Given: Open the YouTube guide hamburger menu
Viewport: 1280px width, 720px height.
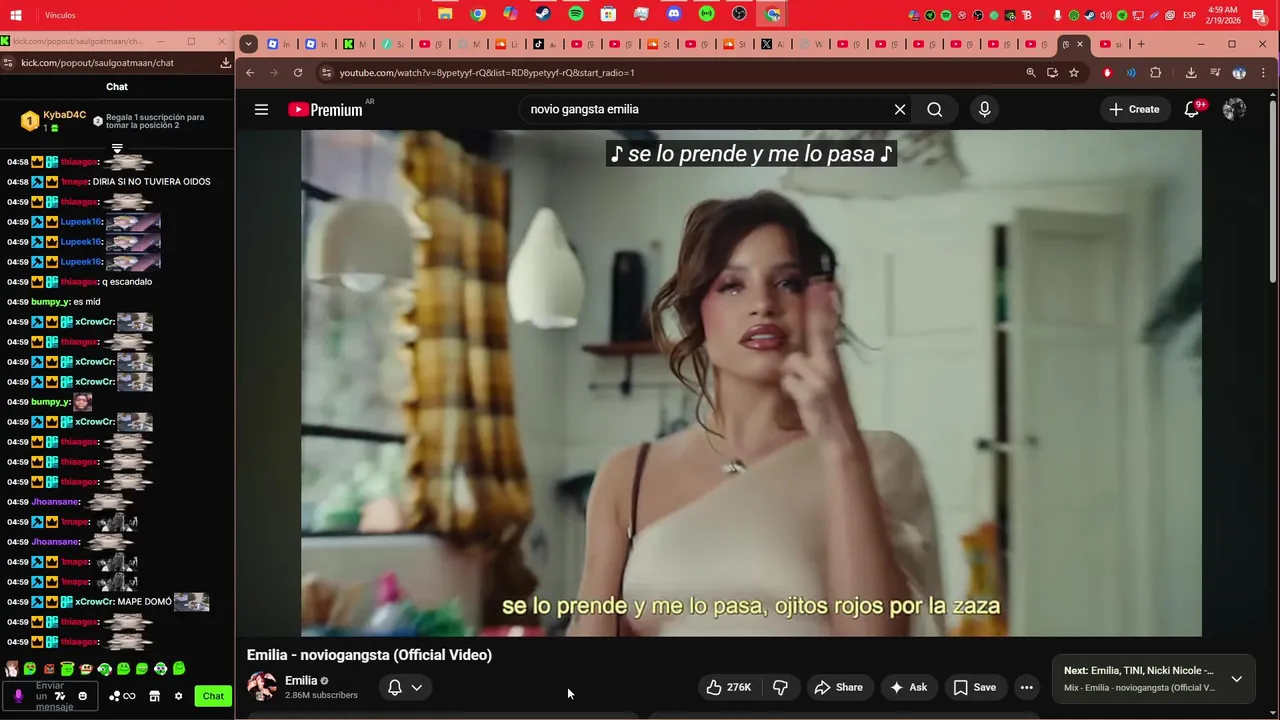Looking at the screenshot, I should (261, 109).
